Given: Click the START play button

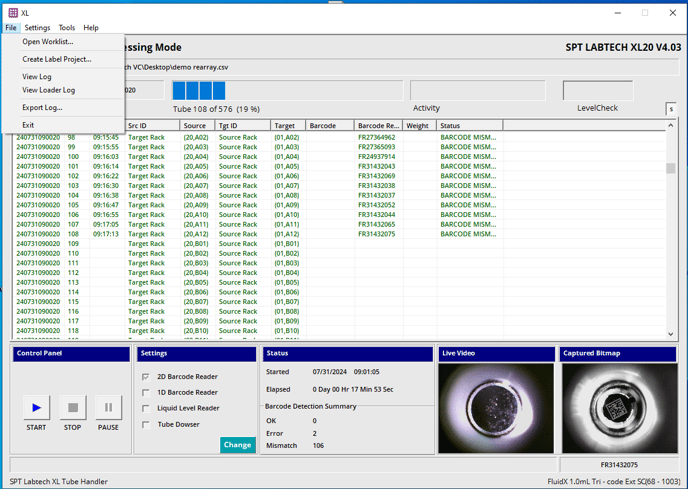Looking at the screenshot, I should (36, 408).
